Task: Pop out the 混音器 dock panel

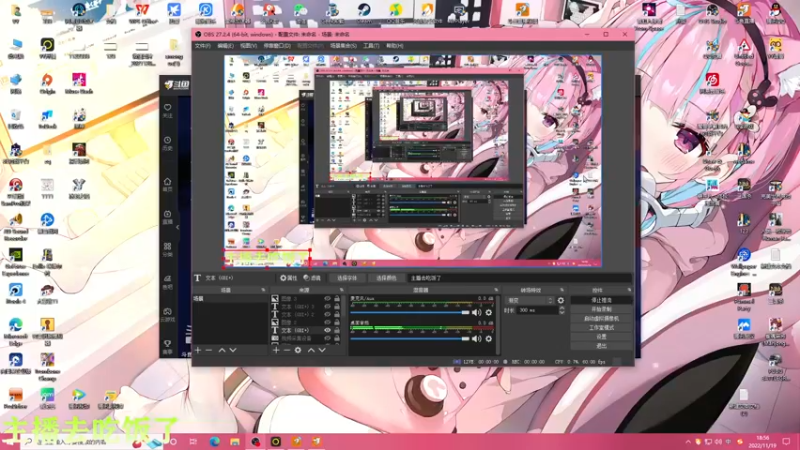Action: pos(496,290)
